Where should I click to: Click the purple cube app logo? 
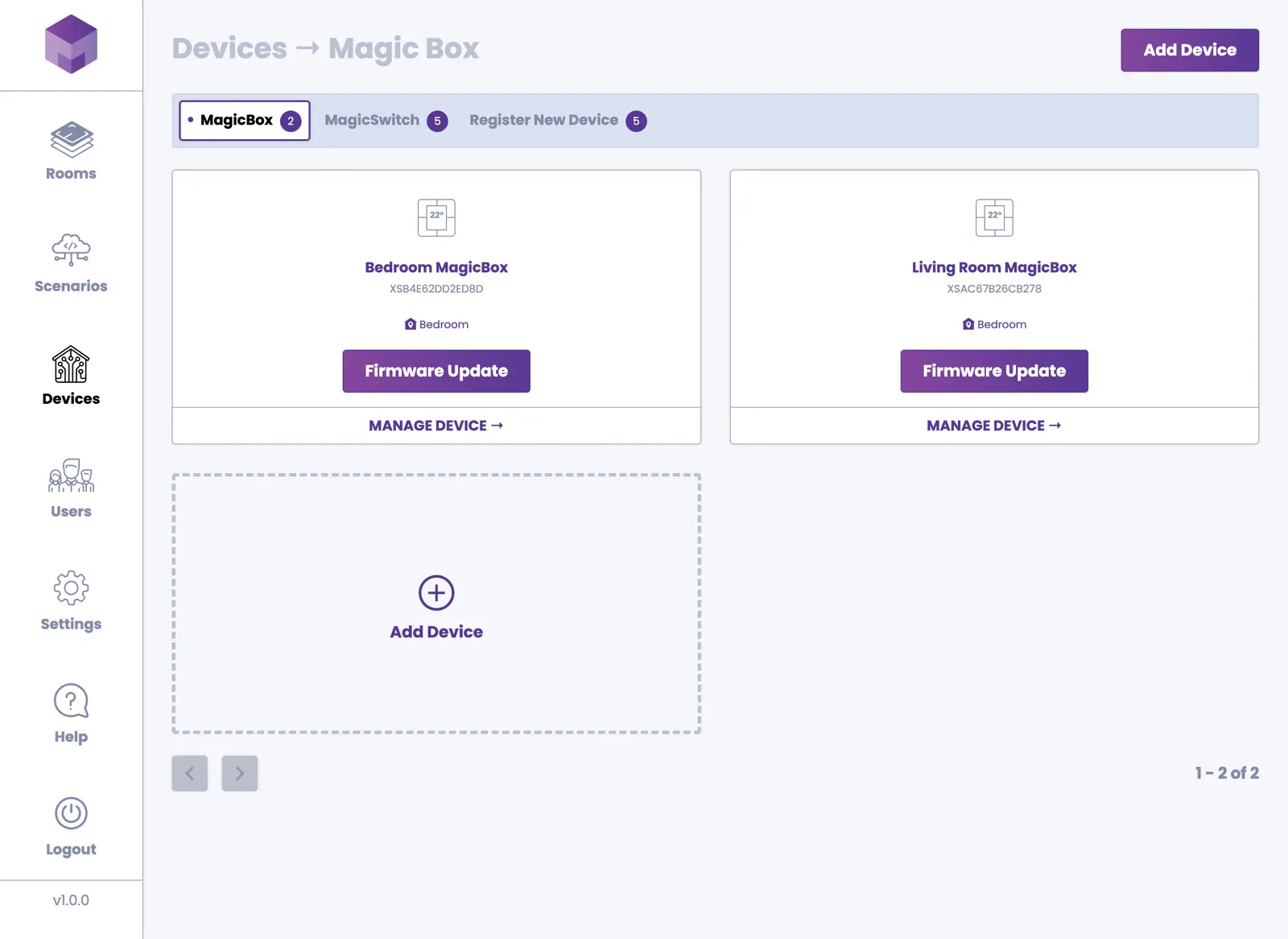(x=71, y=44)
